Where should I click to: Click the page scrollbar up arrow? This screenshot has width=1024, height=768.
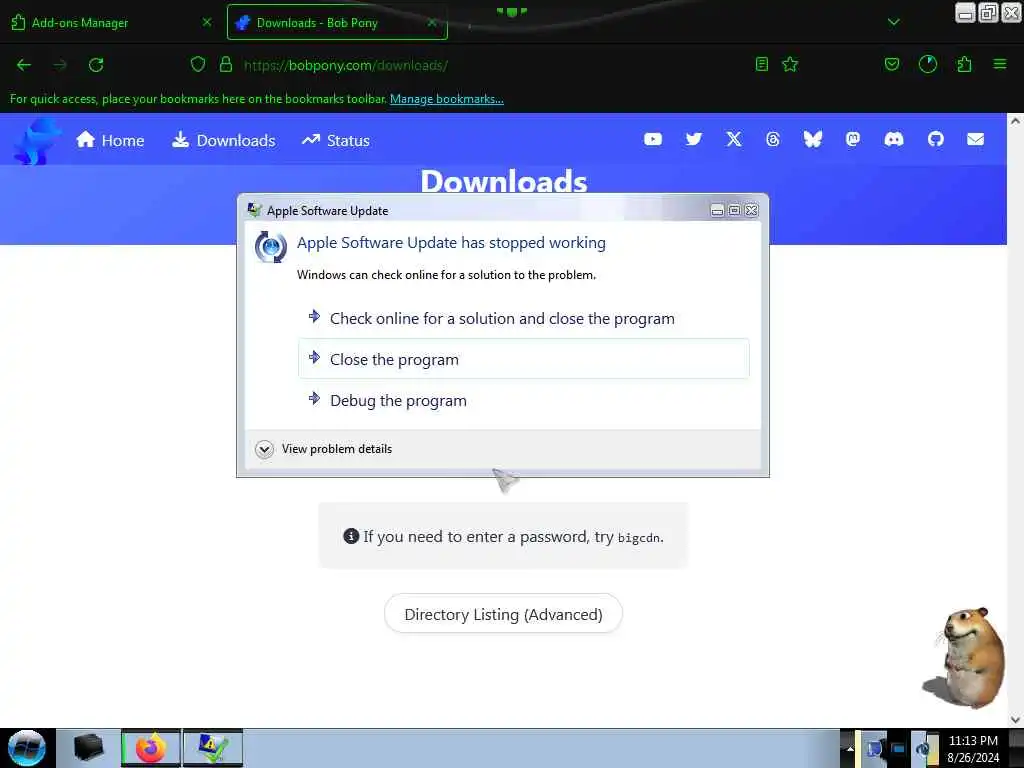1015,121
